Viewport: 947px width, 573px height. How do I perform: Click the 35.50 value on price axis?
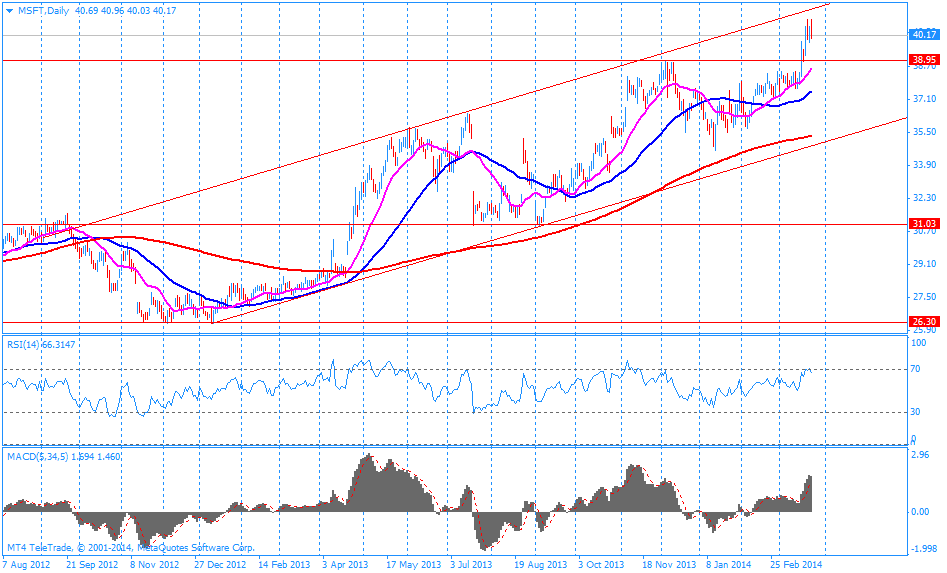click(x=925, y=132)
